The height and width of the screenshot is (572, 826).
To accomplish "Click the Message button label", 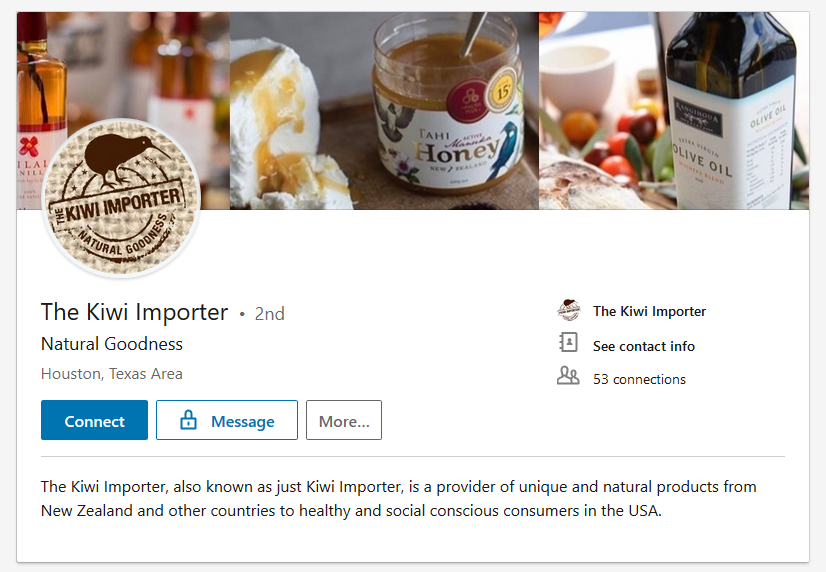I will [242, 422].
